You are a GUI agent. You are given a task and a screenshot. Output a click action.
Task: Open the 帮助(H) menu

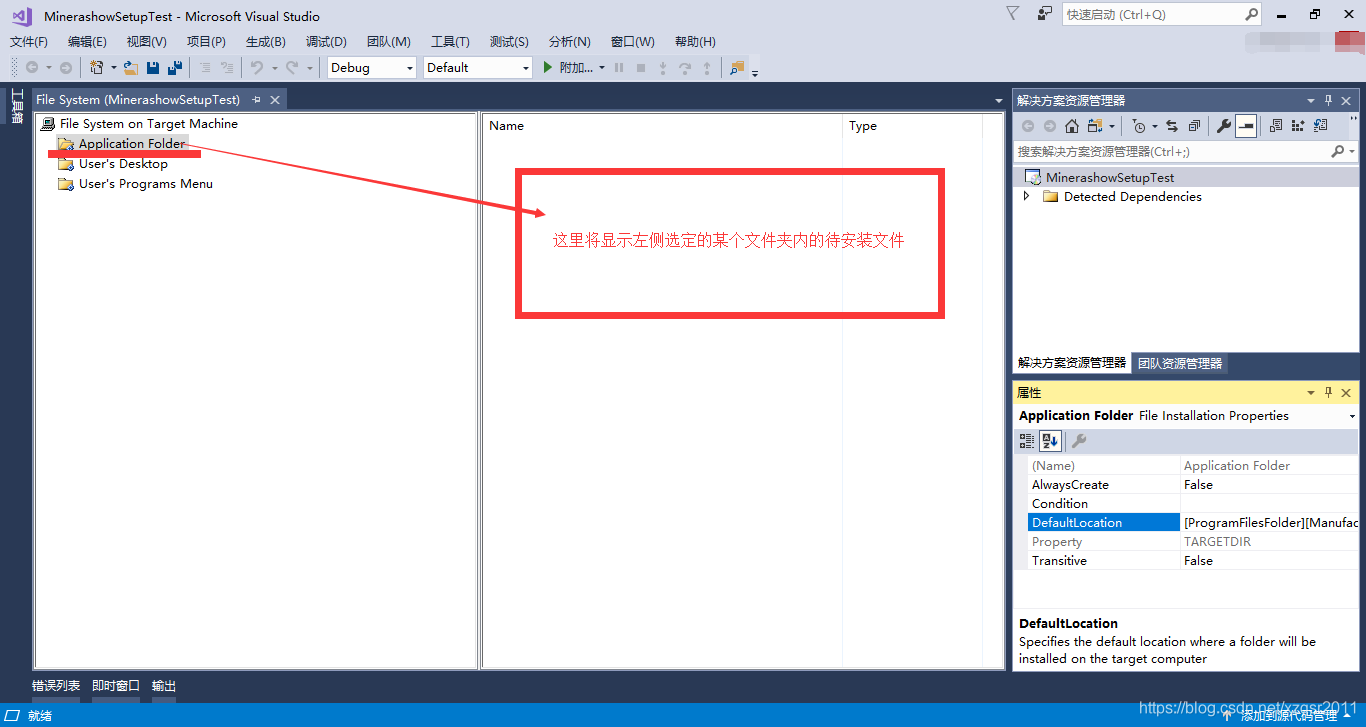(695, 42)
